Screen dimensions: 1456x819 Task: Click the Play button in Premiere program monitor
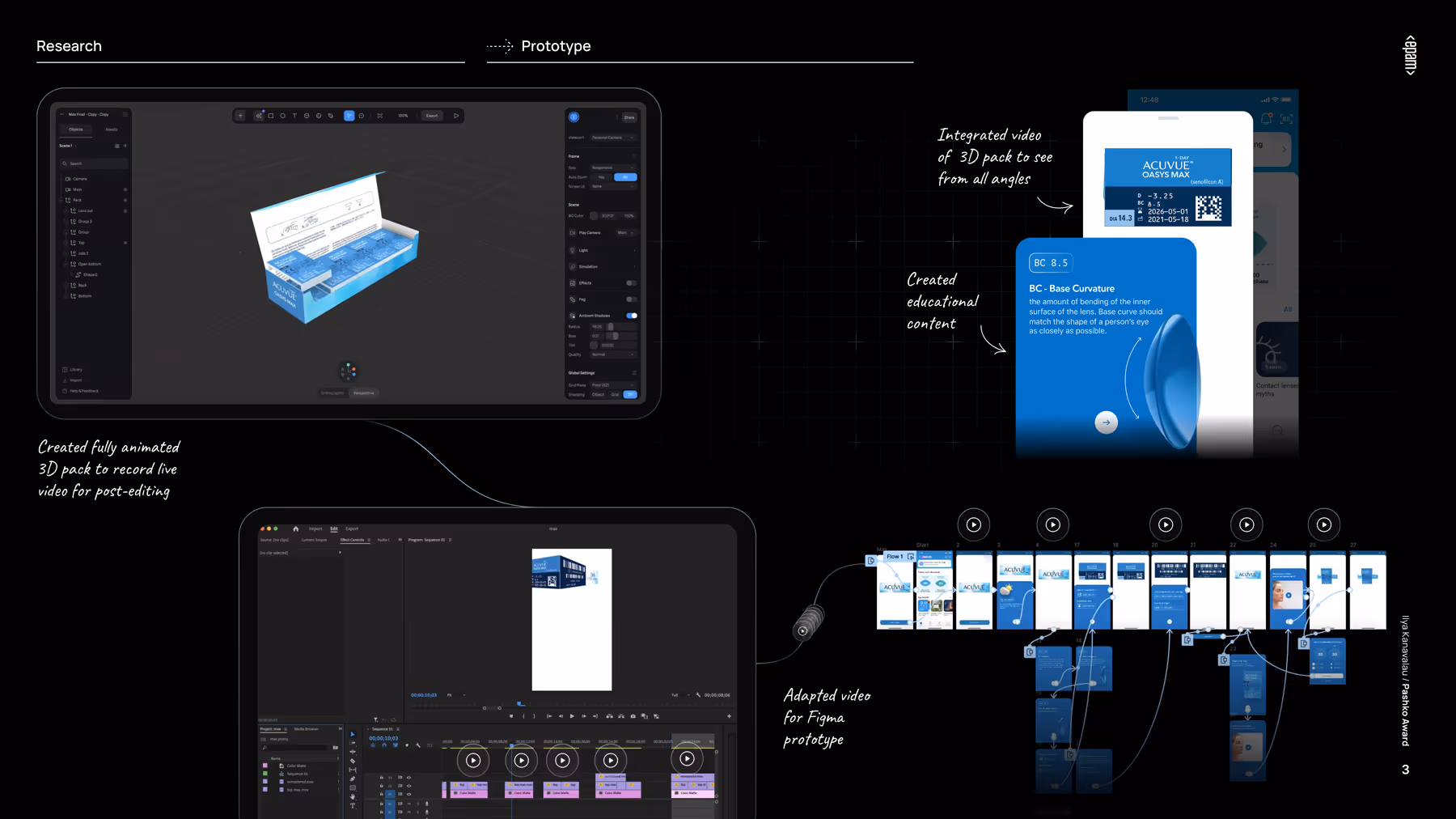(572, 716)
